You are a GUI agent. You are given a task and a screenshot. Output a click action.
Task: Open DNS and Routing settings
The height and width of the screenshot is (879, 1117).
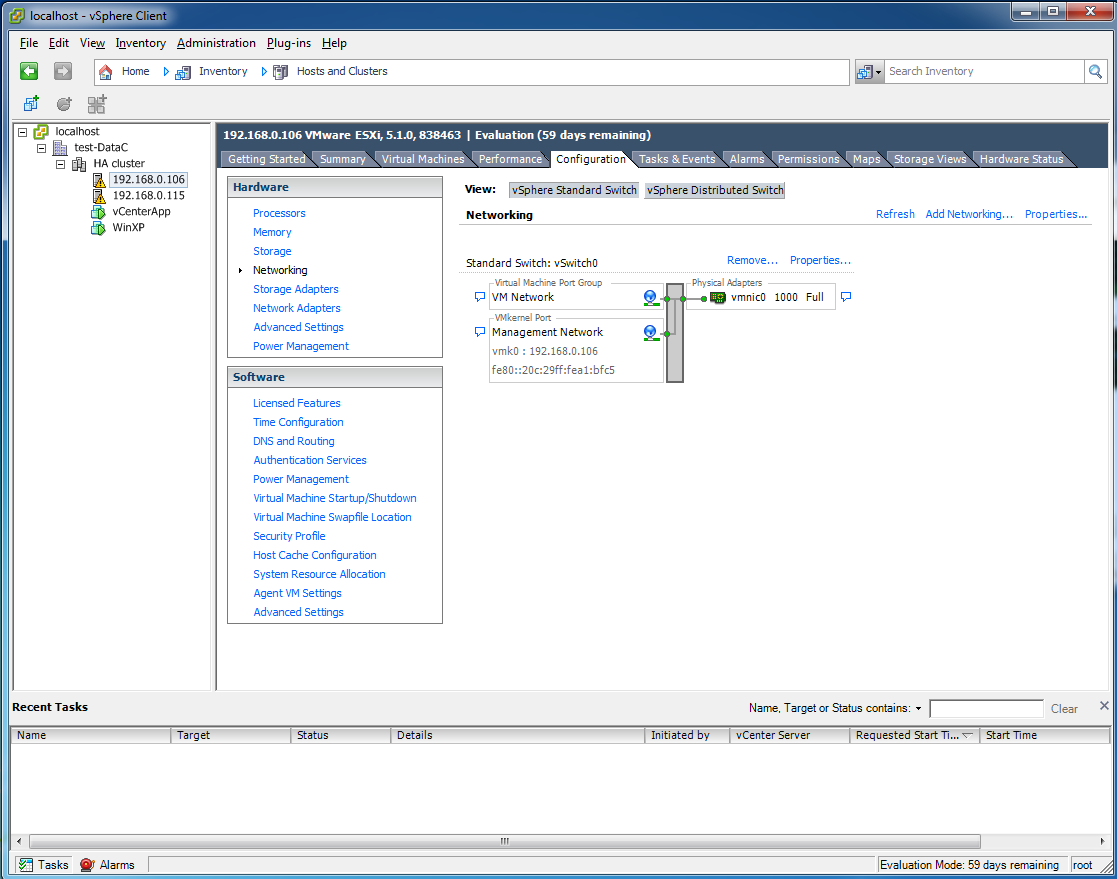tap(293, 442)
